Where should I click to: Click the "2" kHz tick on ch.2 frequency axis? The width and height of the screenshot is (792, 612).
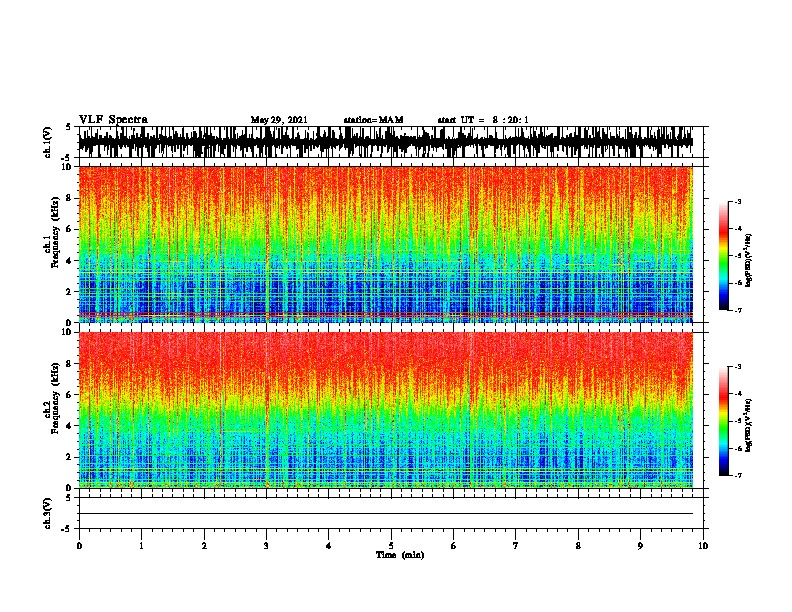coord(70,457)
